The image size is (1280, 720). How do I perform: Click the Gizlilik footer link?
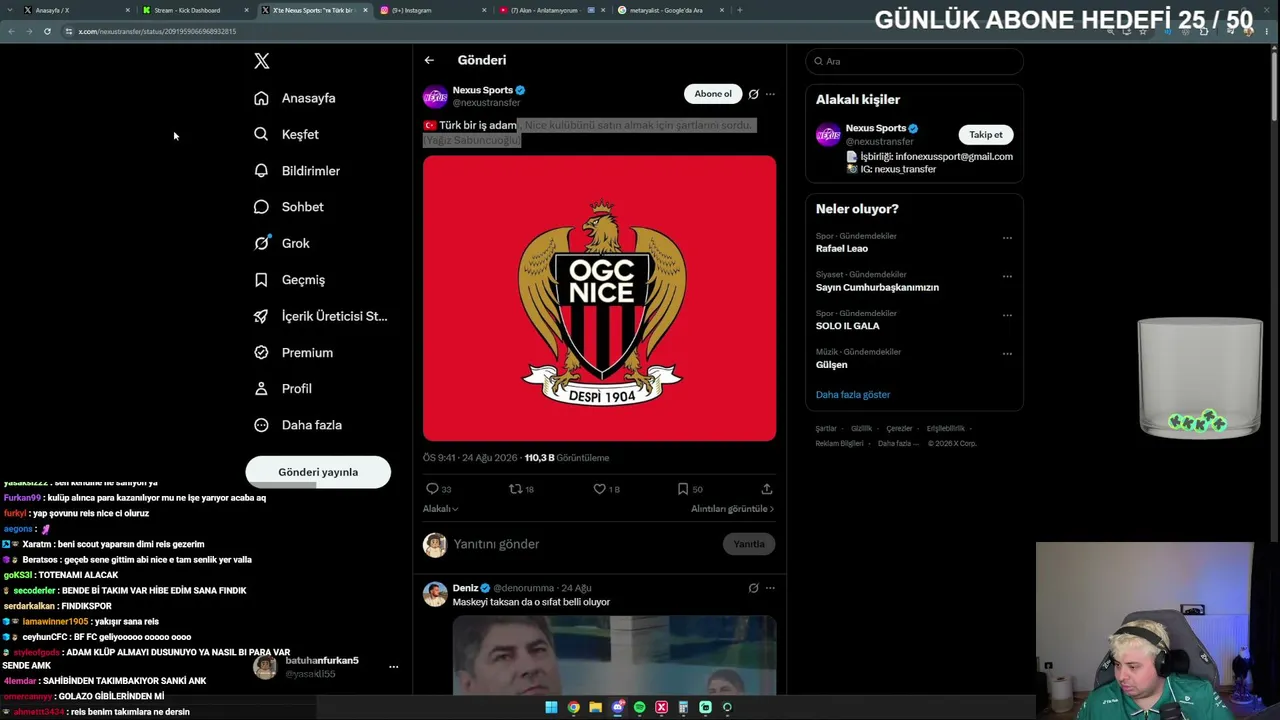point(861,429)
